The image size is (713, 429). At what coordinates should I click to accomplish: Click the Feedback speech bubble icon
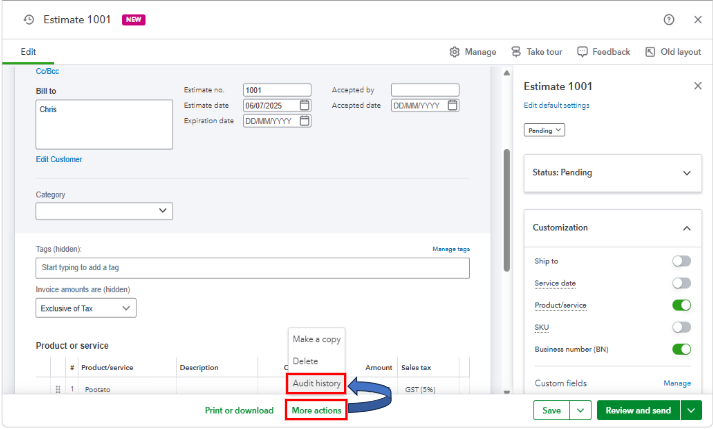tap(582, 52)
